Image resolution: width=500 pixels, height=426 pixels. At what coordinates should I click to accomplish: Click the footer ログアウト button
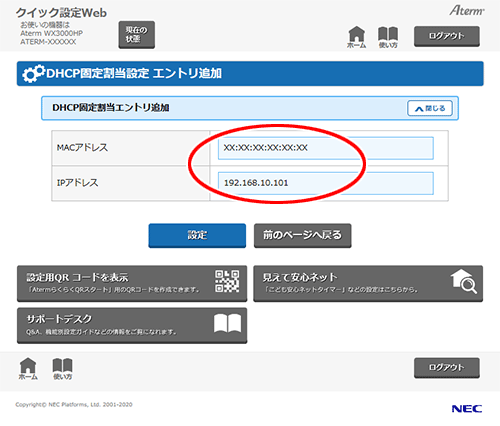(x=447, y=368)
